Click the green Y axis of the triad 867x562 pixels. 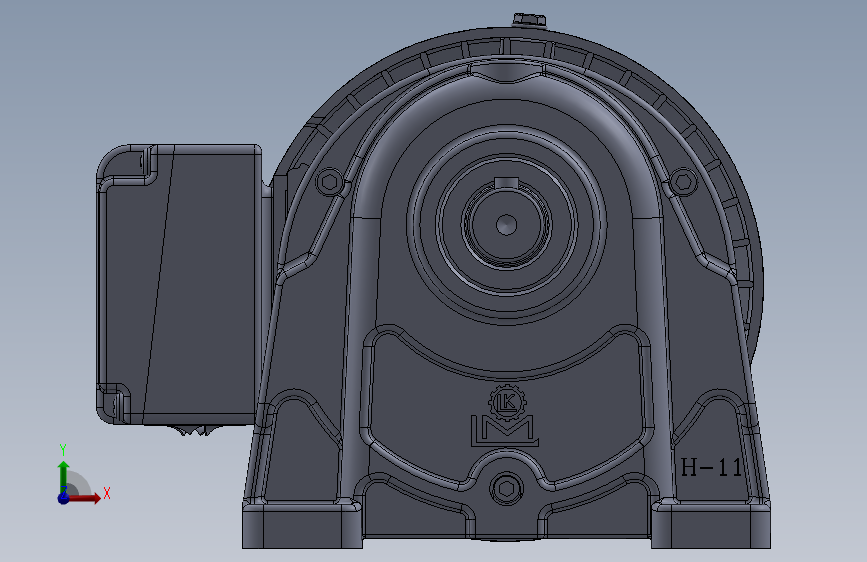[64, 477]
